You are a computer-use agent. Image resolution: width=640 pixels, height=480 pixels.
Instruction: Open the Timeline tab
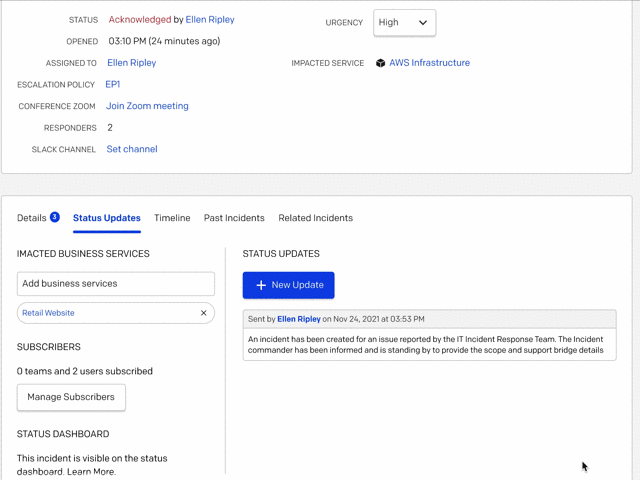pyautogui.click(x=172, y=218)
